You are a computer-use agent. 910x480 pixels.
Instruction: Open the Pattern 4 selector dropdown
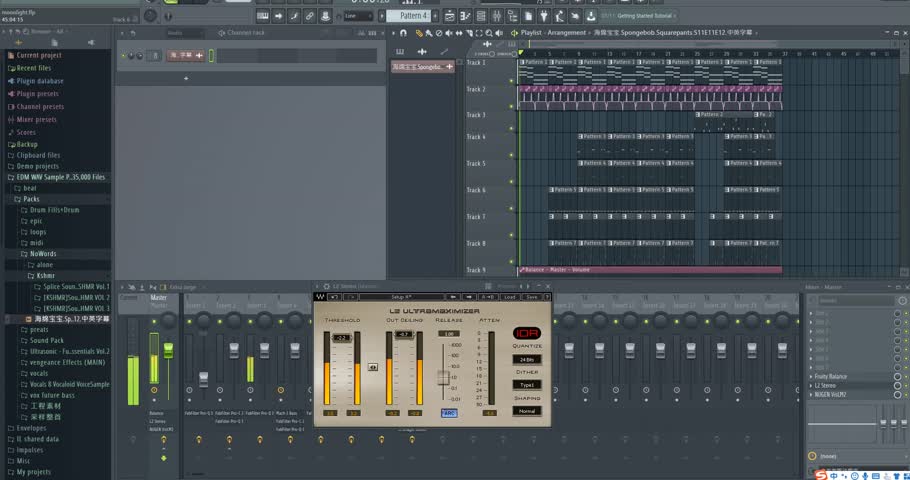(412, 16)
